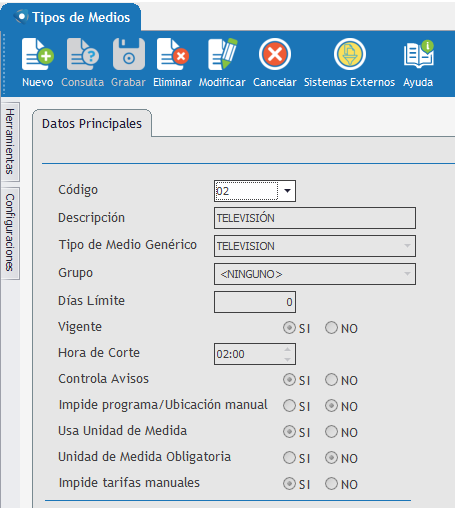
Task: Increase Hora de Corte with up arrow
Action: pos(287,349)
